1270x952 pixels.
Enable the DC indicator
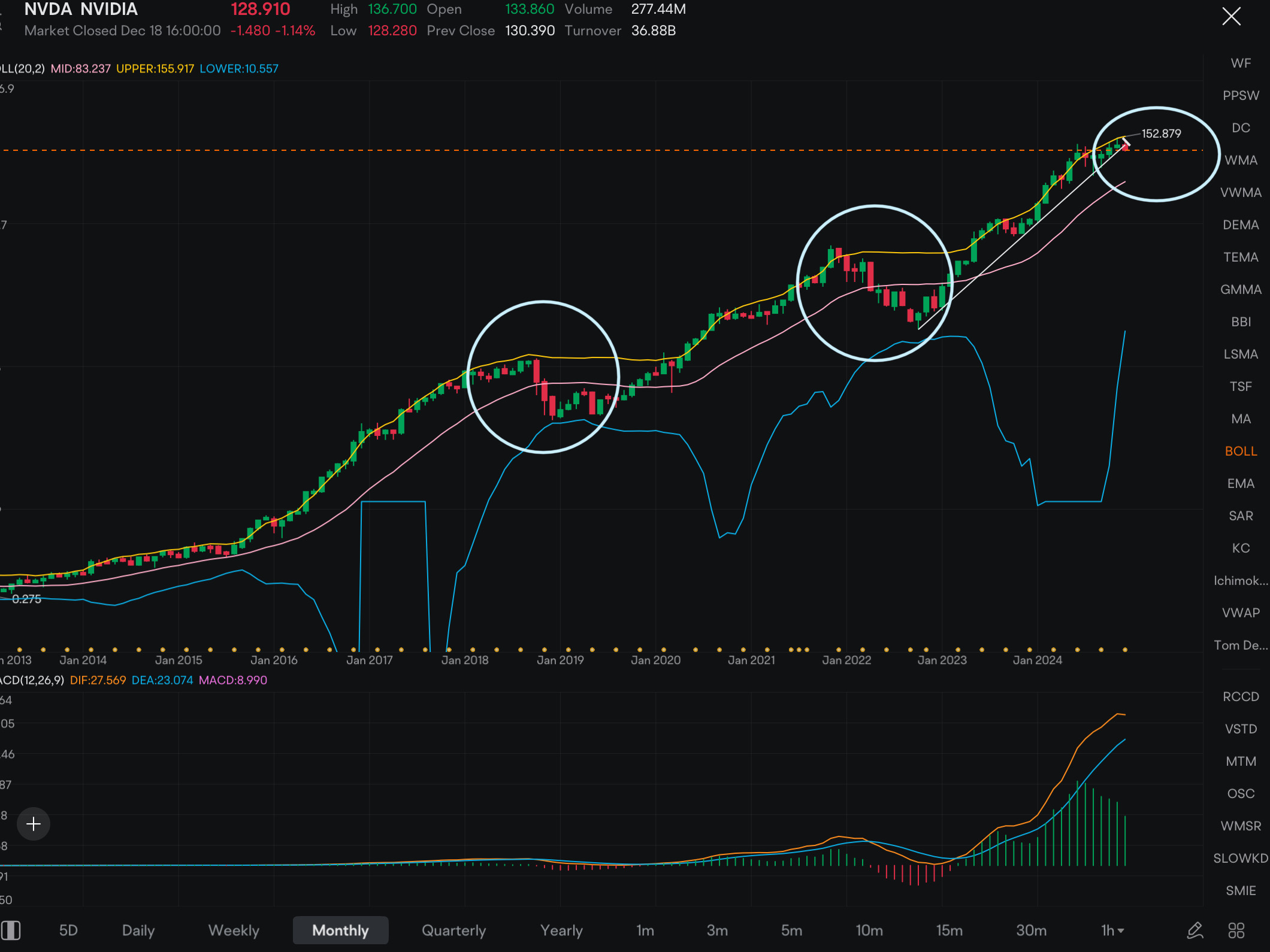click(x=1241, y=128)
